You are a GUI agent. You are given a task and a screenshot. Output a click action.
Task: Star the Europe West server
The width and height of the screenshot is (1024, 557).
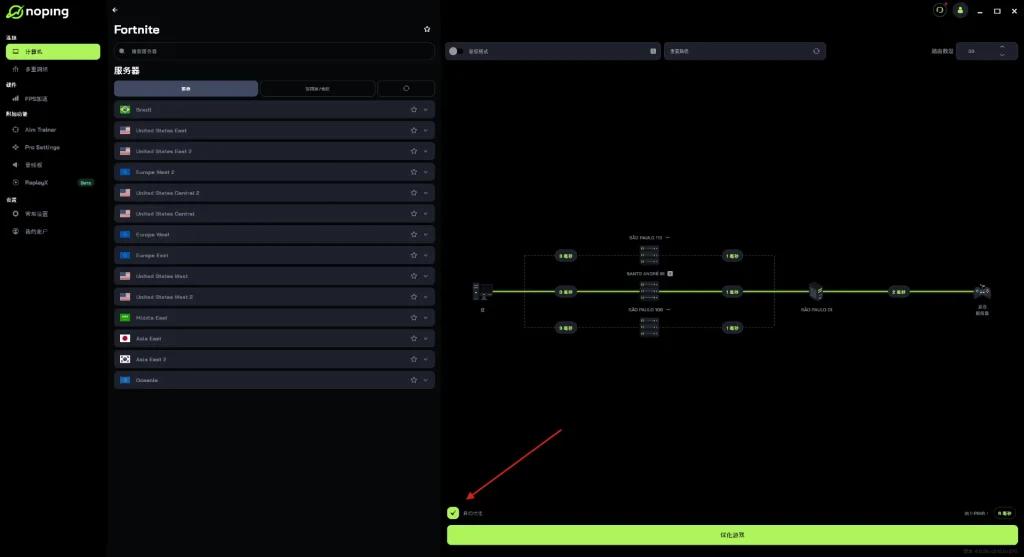point(413,234)
